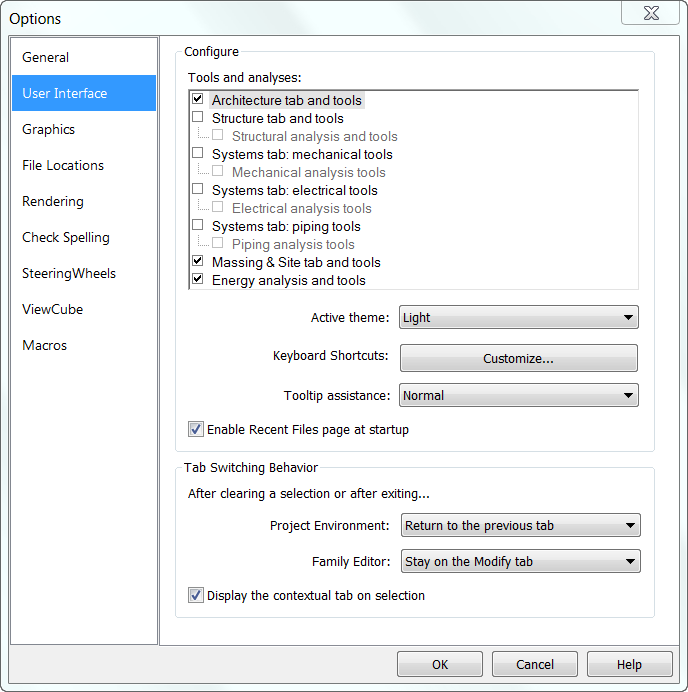The width and height of the screenshot is (688, 692).
Task: Click the Electrical analysis tools label
Action: [302, 208]
